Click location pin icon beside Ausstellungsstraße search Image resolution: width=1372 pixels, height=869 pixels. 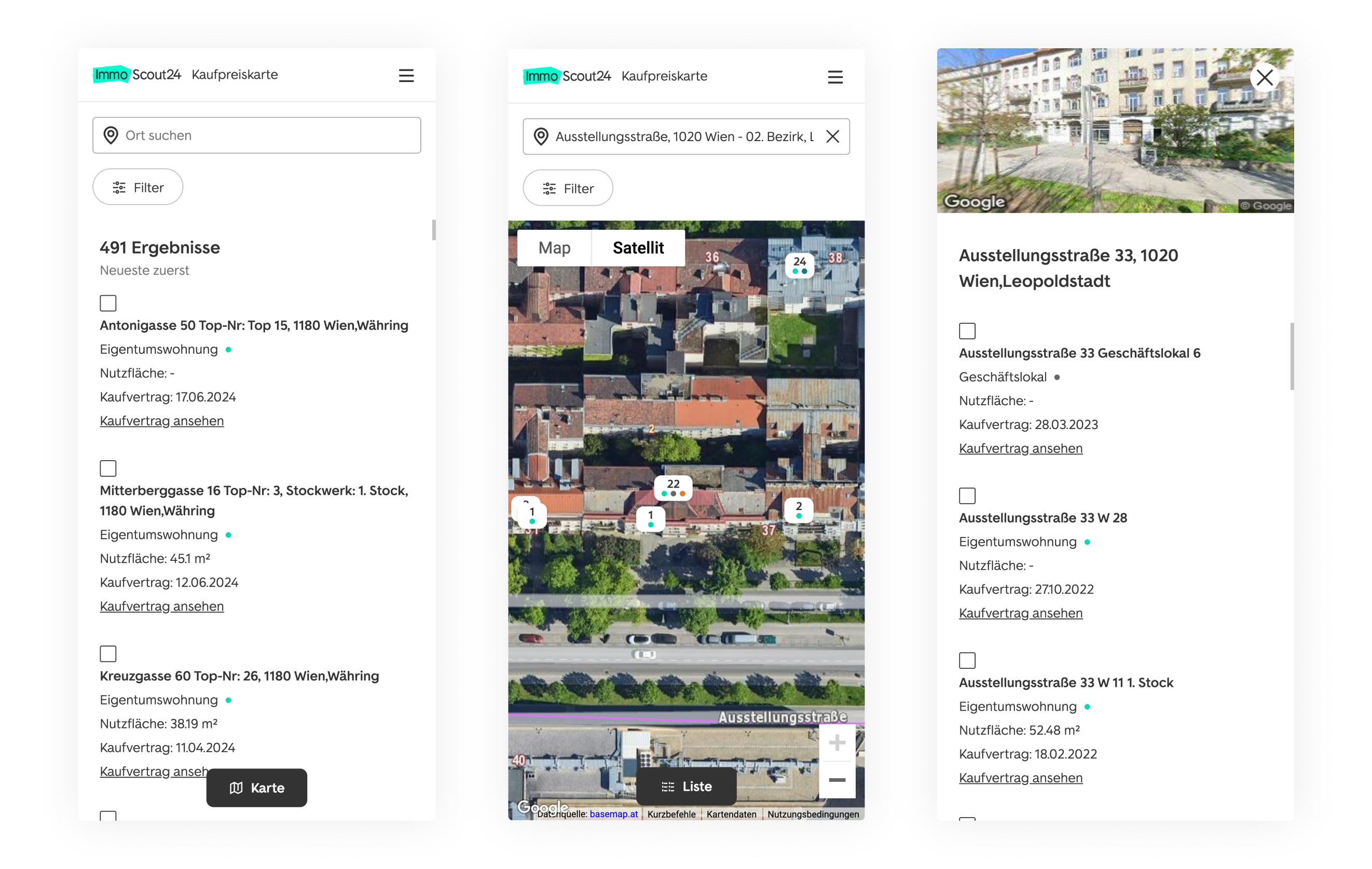541,137
